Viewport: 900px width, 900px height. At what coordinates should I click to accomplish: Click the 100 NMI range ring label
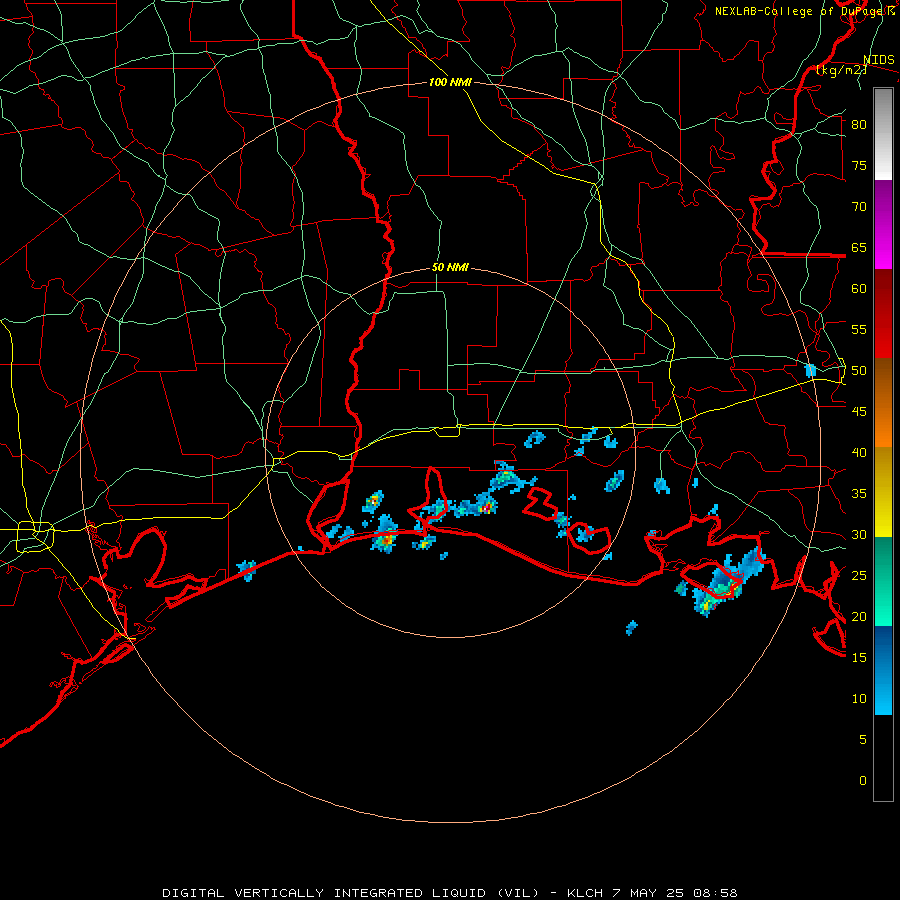450,82
